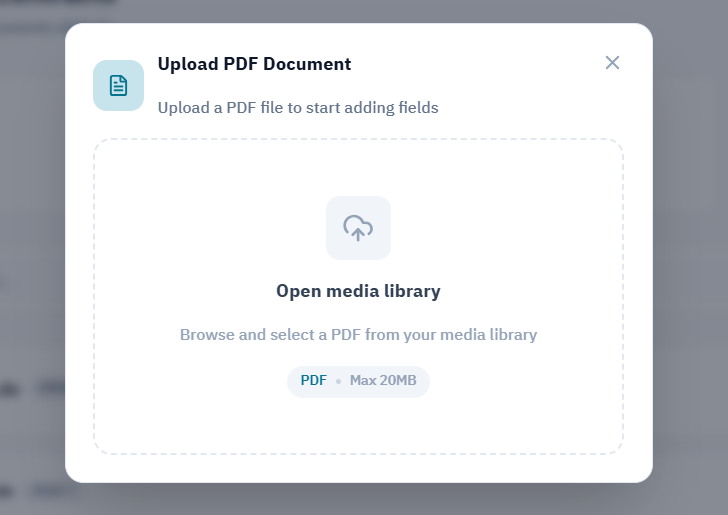Click the 'Upload PDF Document' title
Image resolution: width=728 pixels, height=515 pixels.
pos(254,64)
